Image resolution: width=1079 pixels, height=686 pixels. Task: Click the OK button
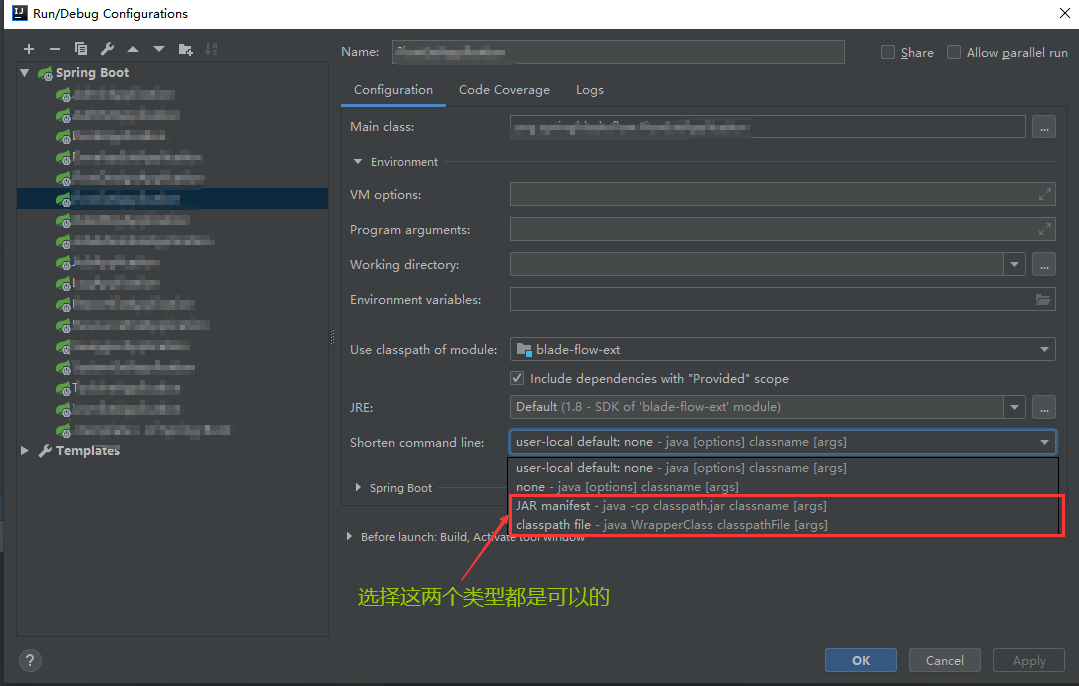click(x=860, y=660)
